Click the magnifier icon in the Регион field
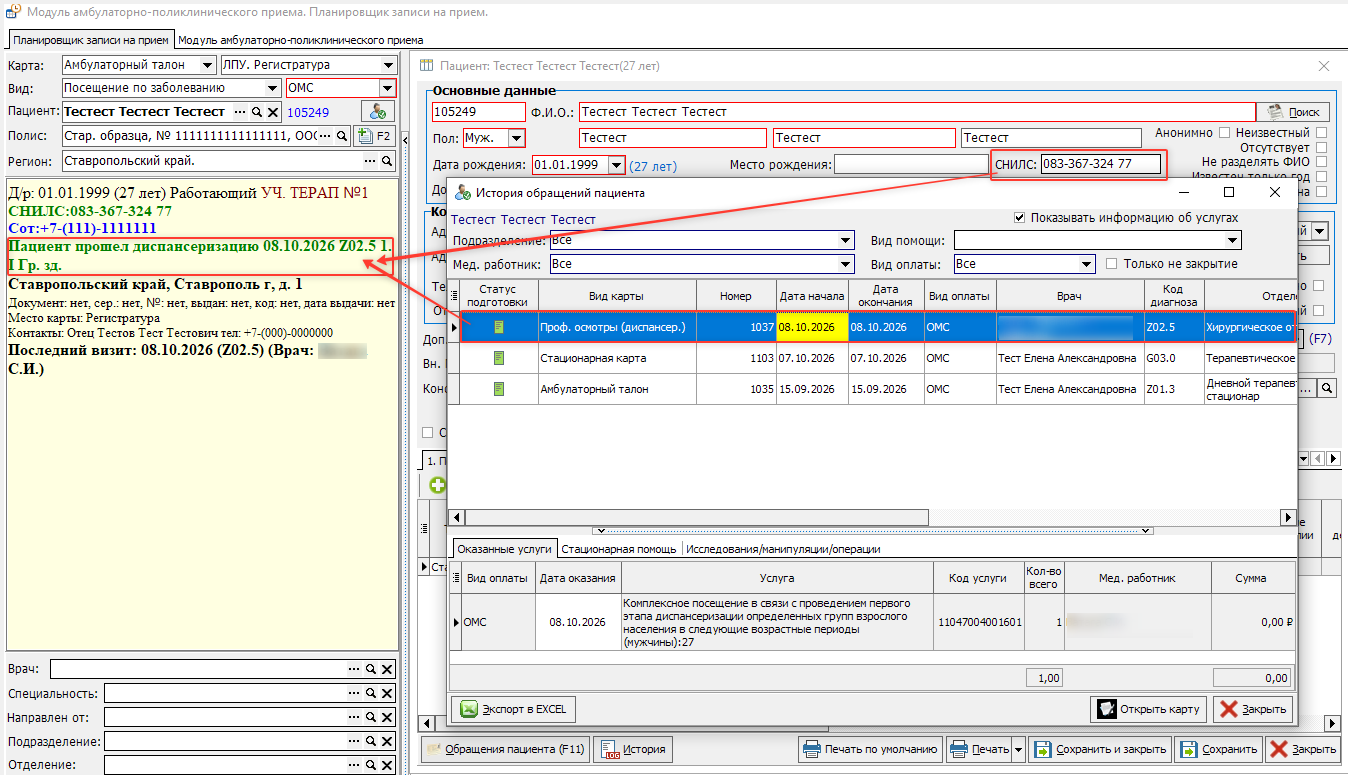Image resolution: width=1348 pixels, height=775 pixels. [387, 161]
